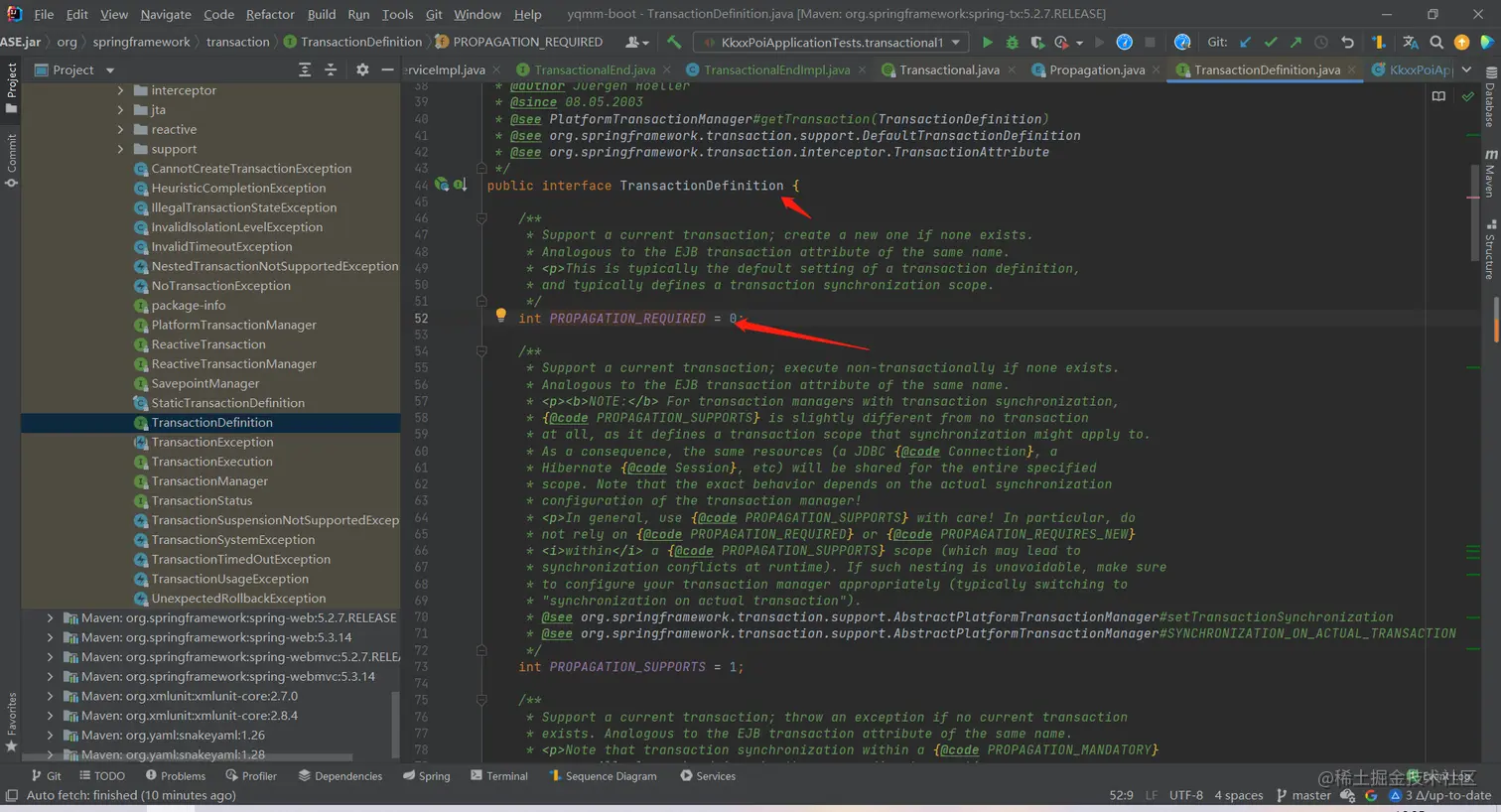Start debugging with the green bug icon
This screenshot has height=812, width=1501.
click(x=1012, y=43)
